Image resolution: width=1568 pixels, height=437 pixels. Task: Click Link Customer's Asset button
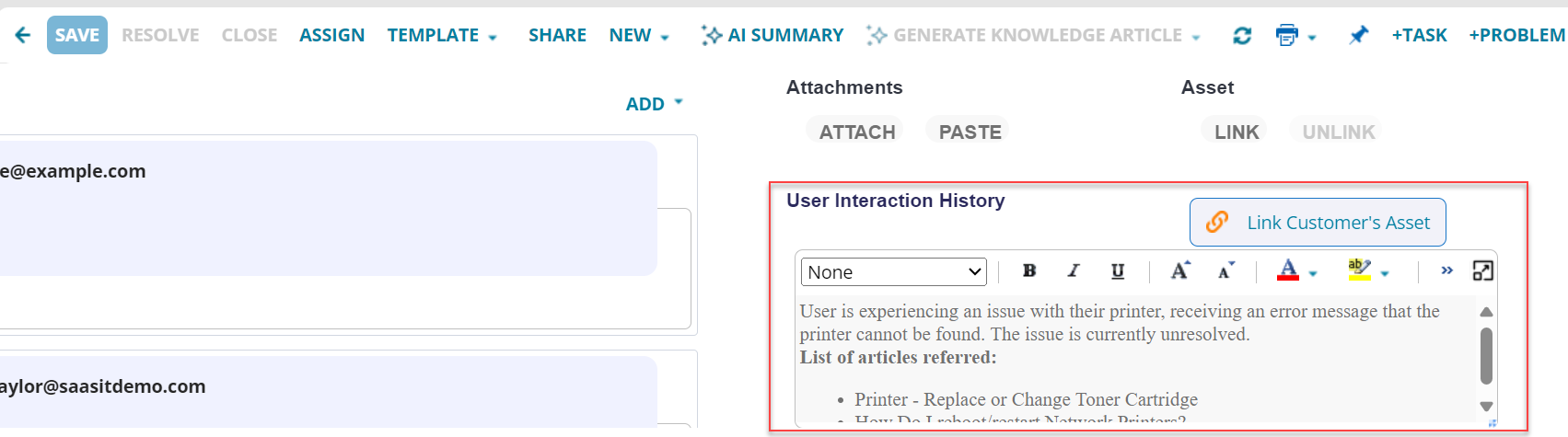(x=1318, y=223)
